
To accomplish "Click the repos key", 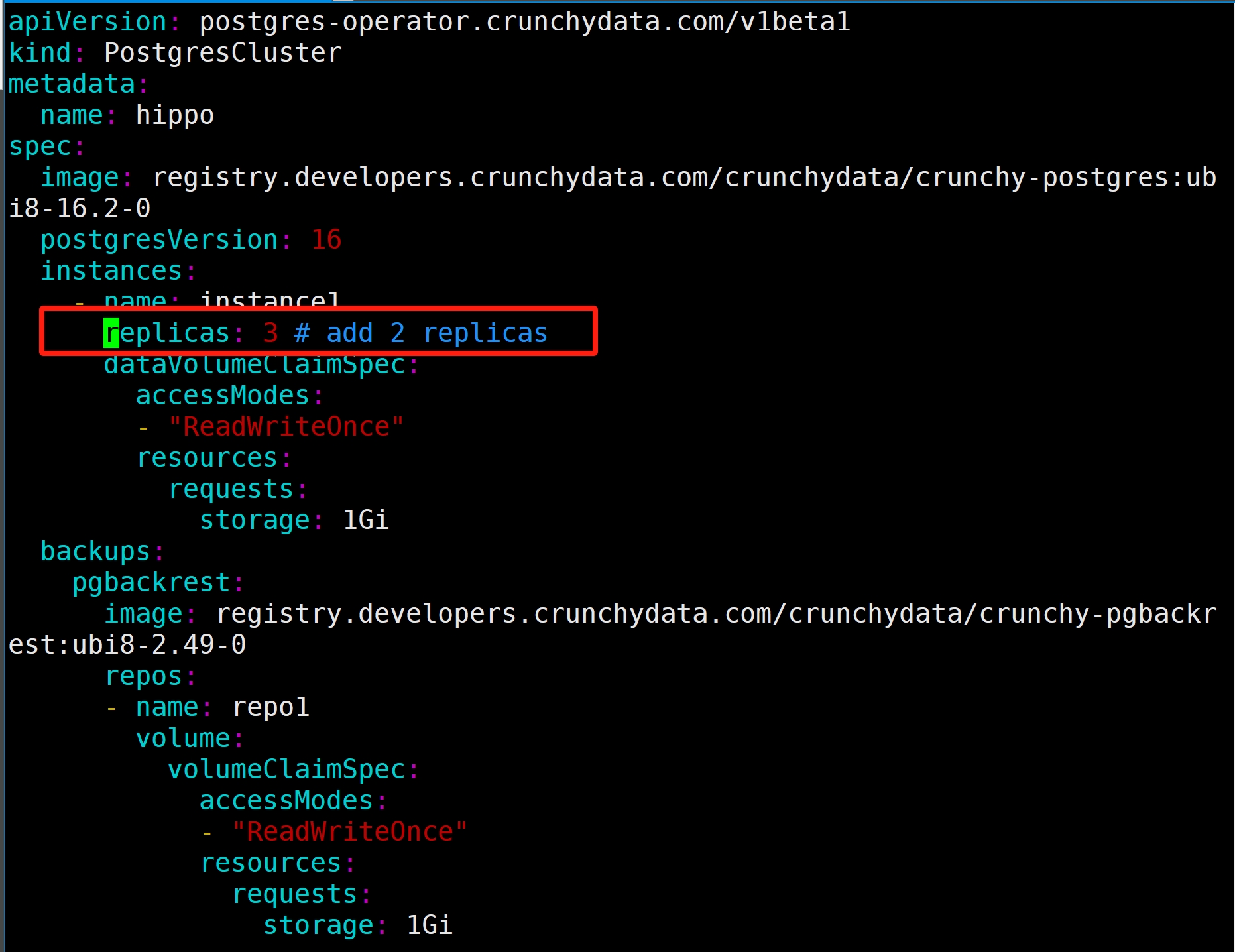I will pyautogui.click(x=143, y=676).
